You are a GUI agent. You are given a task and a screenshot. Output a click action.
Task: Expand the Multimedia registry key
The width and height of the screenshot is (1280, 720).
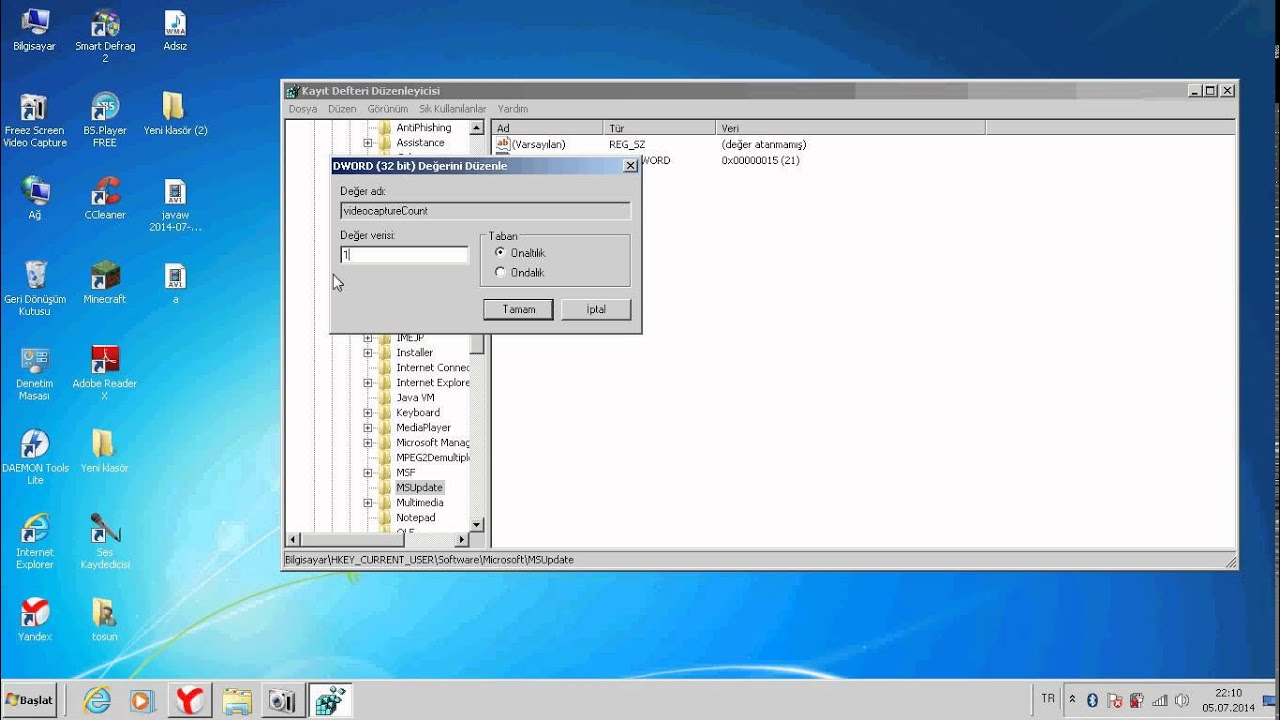368,503
